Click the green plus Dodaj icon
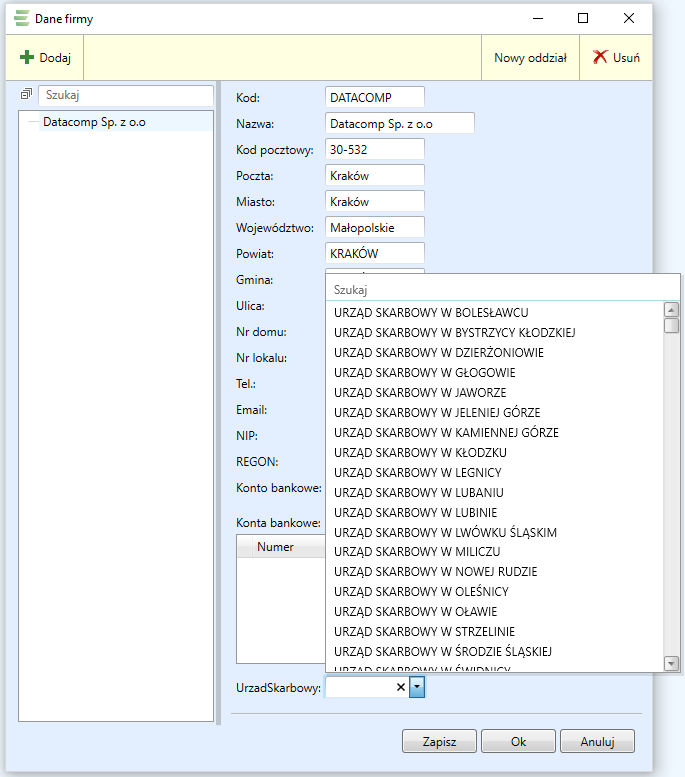 coord(27,58)
